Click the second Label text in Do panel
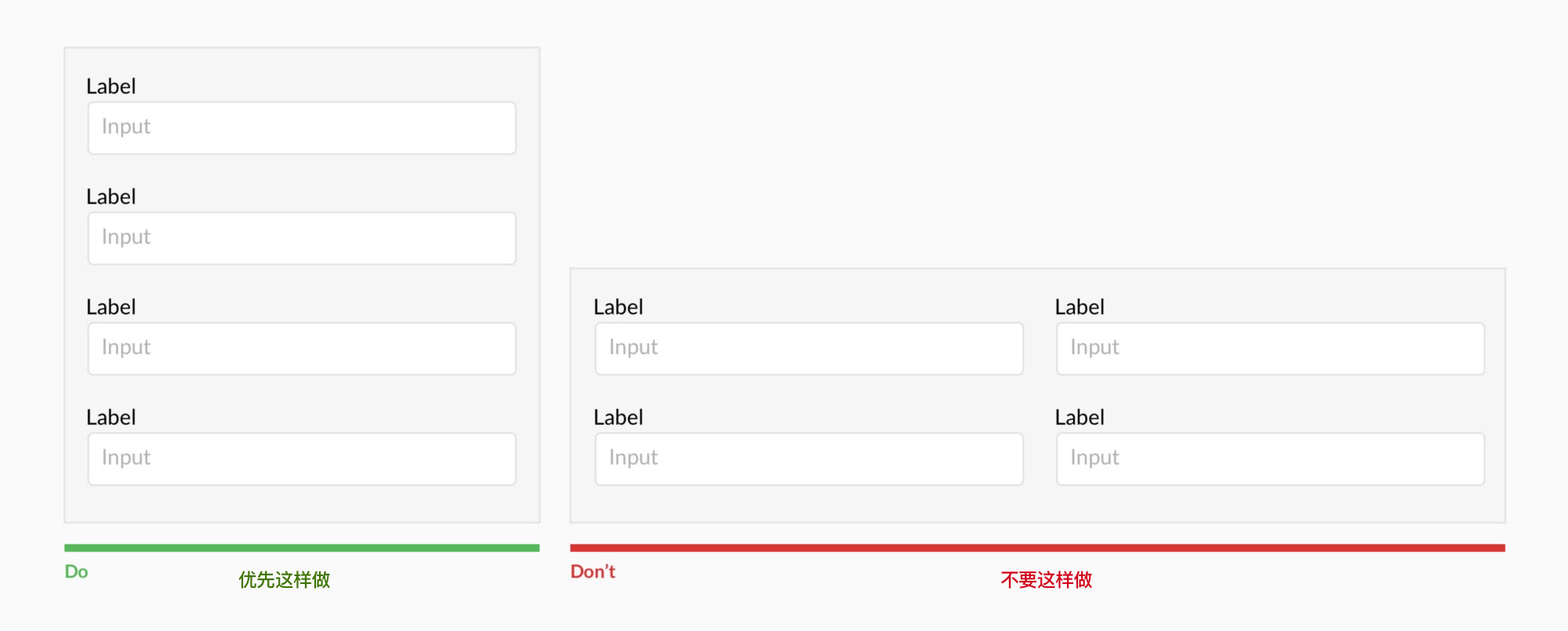Screen dimensions: 1568x631 (x=111, y=197)
